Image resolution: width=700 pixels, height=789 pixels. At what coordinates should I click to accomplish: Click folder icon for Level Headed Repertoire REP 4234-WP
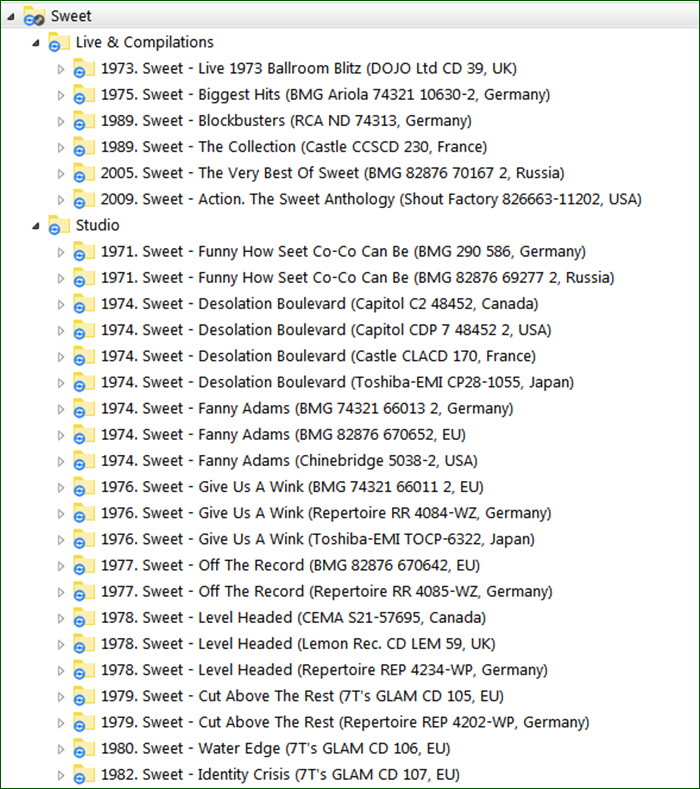coord(84,670)
